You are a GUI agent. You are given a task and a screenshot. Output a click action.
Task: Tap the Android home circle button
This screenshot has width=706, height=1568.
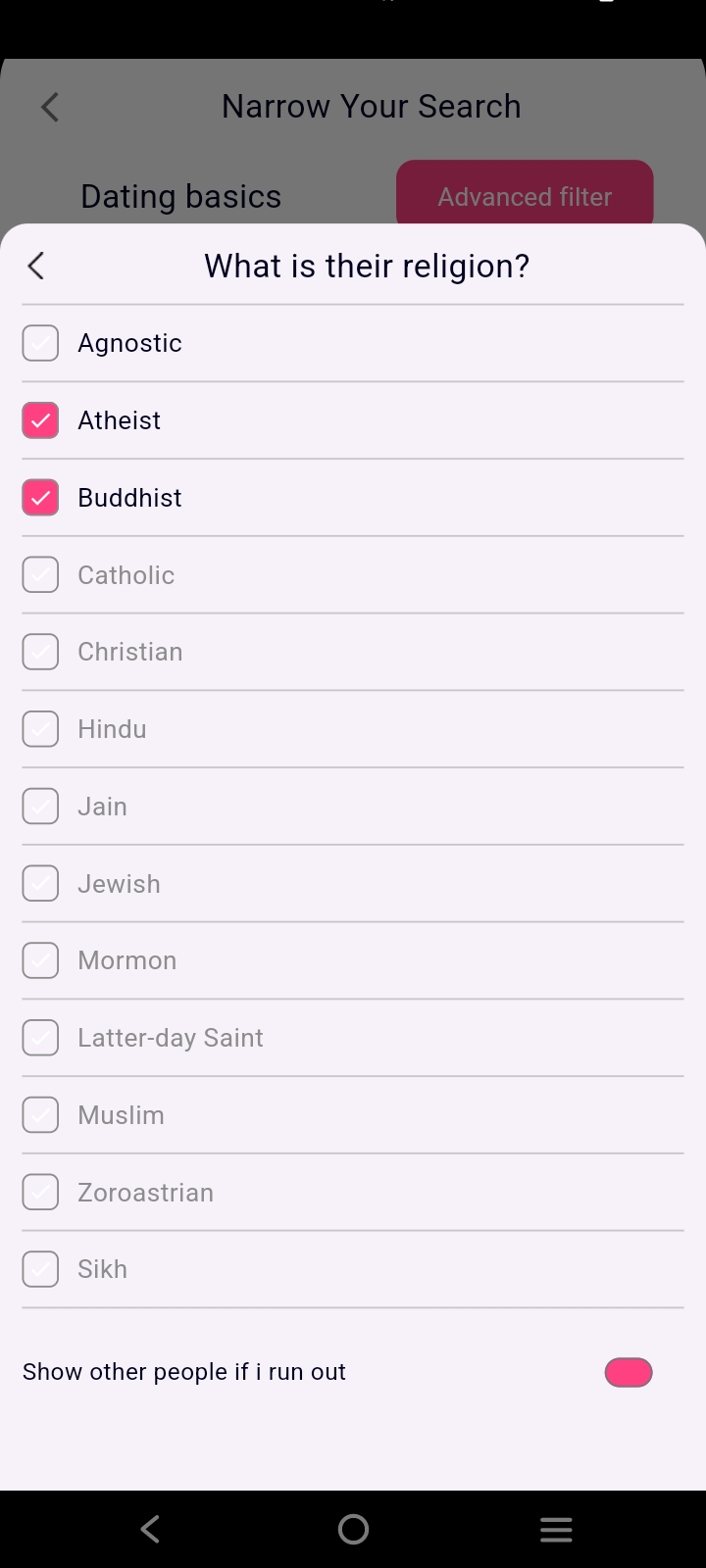point(353,1529)
